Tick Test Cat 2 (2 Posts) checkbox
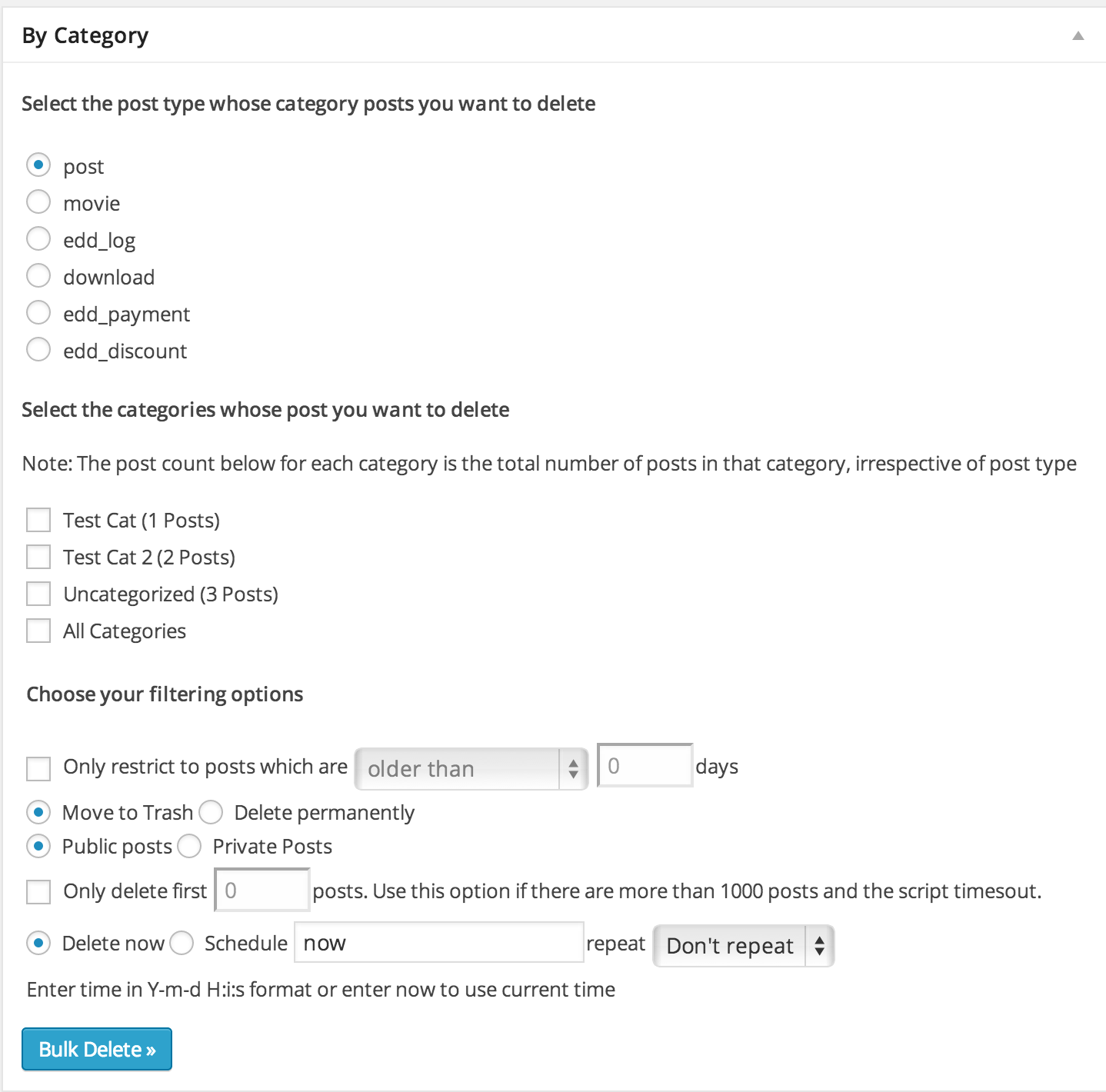 coord(38,557)
